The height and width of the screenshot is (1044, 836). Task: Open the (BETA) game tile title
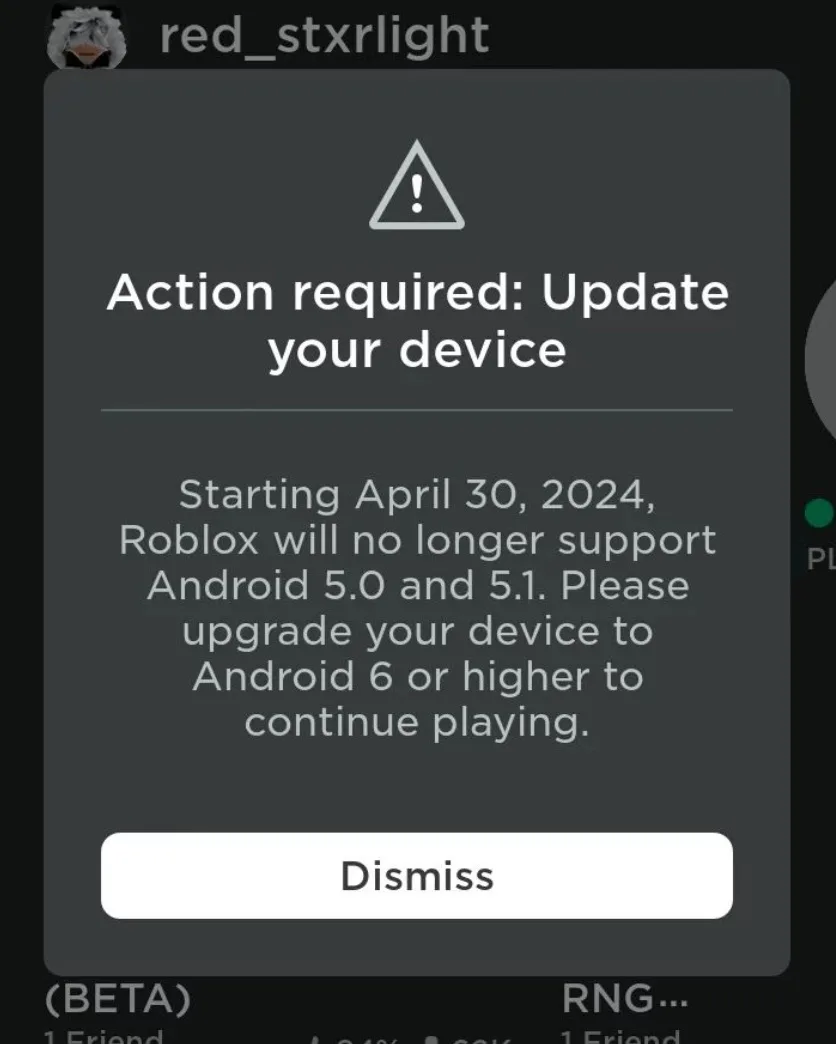click(118, 998)
